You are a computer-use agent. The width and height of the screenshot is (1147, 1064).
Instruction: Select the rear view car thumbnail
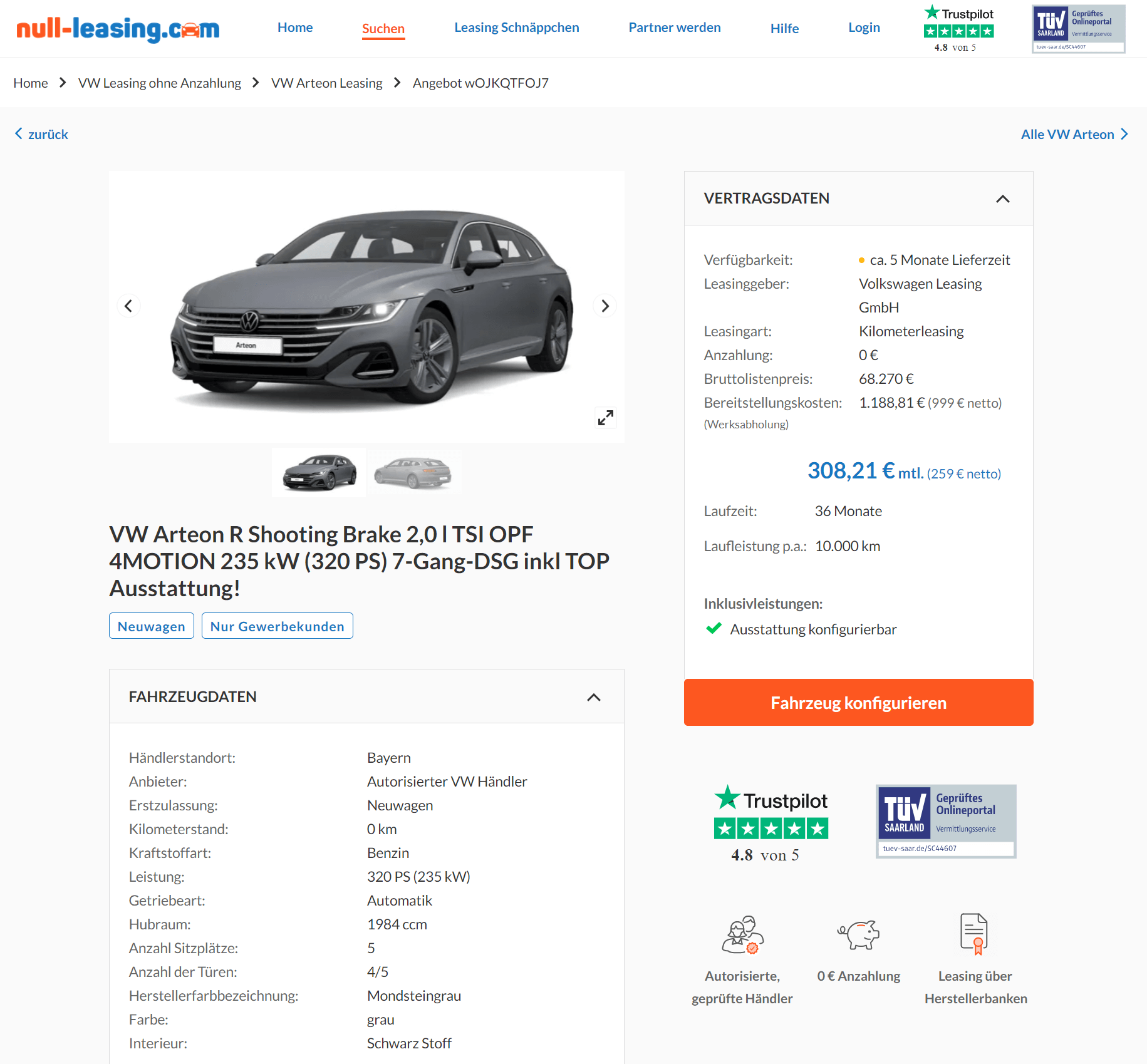414,473
